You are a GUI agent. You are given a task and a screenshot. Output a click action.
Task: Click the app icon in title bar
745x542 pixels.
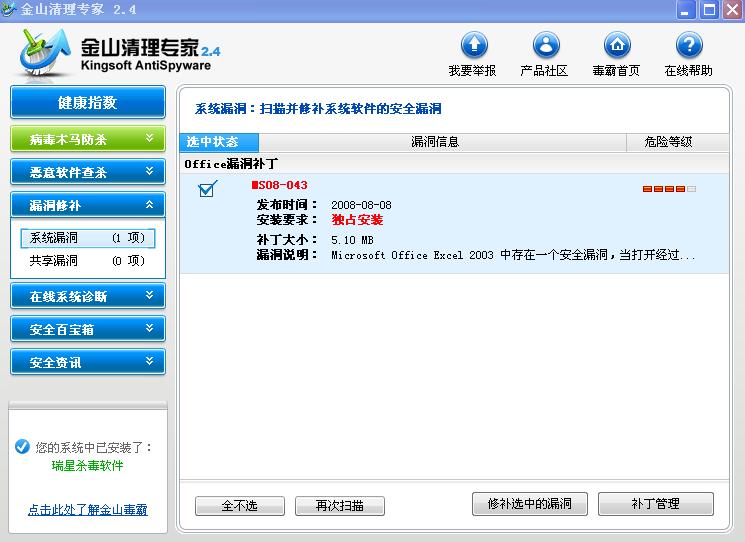pyautogui.click(x=8, y=9)
